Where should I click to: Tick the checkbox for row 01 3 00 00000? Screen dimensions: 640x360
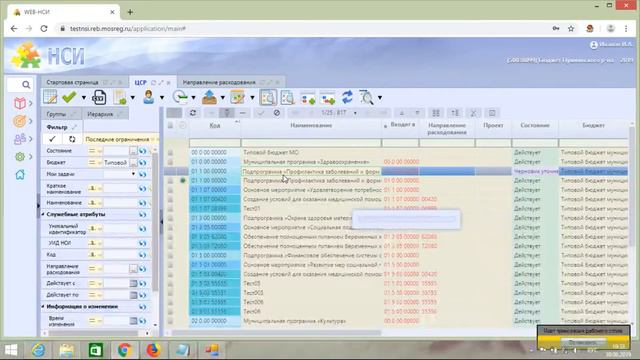(170, 218)
